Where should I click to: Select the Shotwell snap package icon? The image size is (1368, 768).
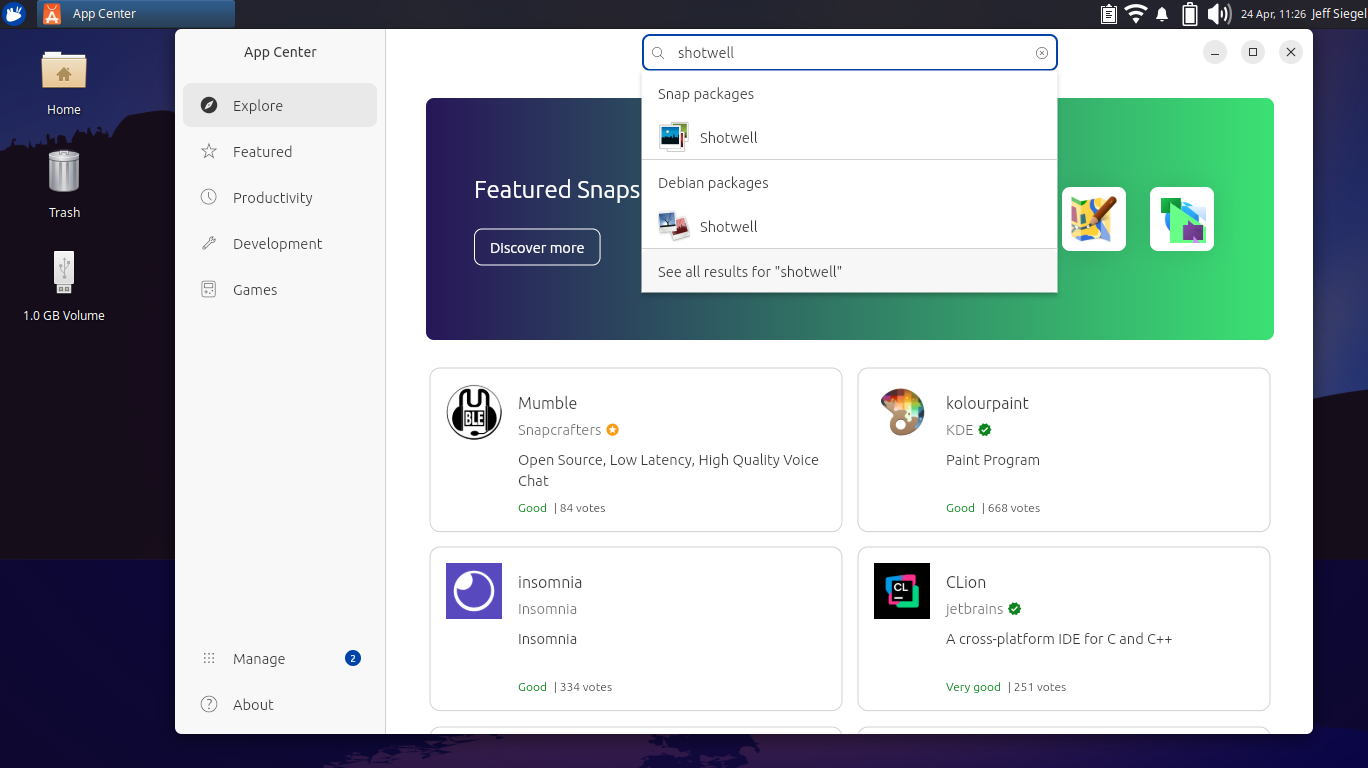tap(674, 137)
